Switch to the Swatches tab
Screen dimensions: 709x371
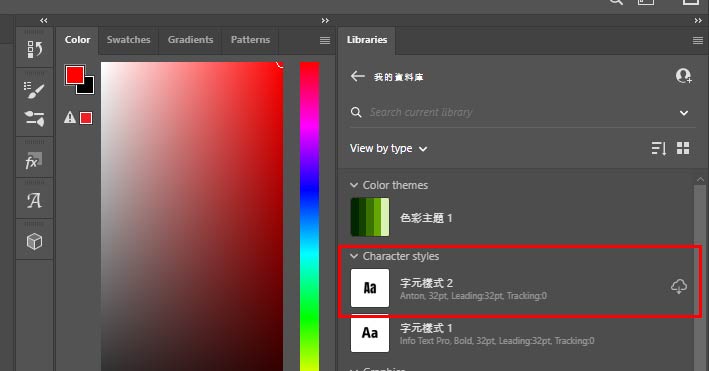pos(128,40)
